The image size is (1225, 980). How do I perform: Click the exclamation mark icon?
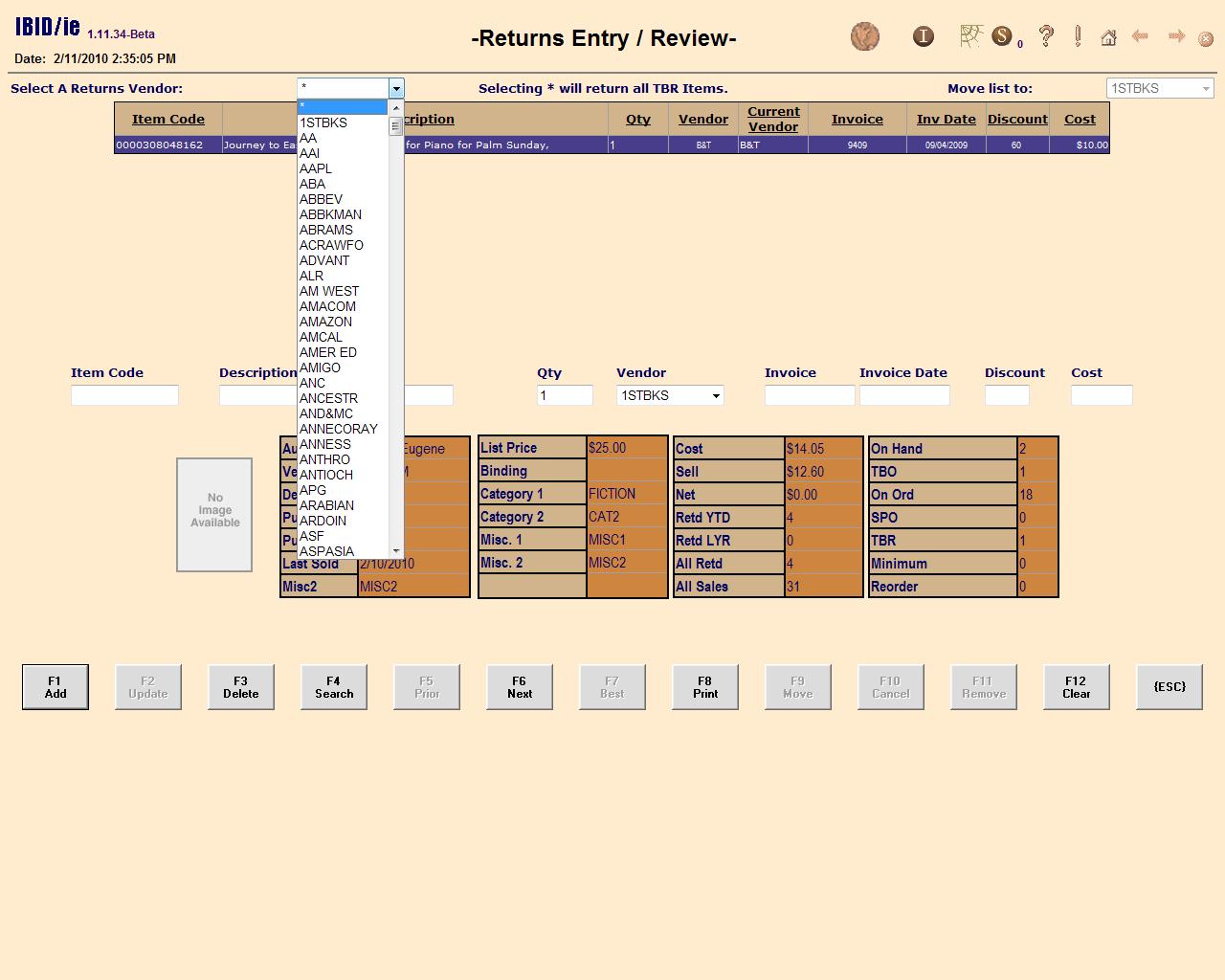(1078, 36)
